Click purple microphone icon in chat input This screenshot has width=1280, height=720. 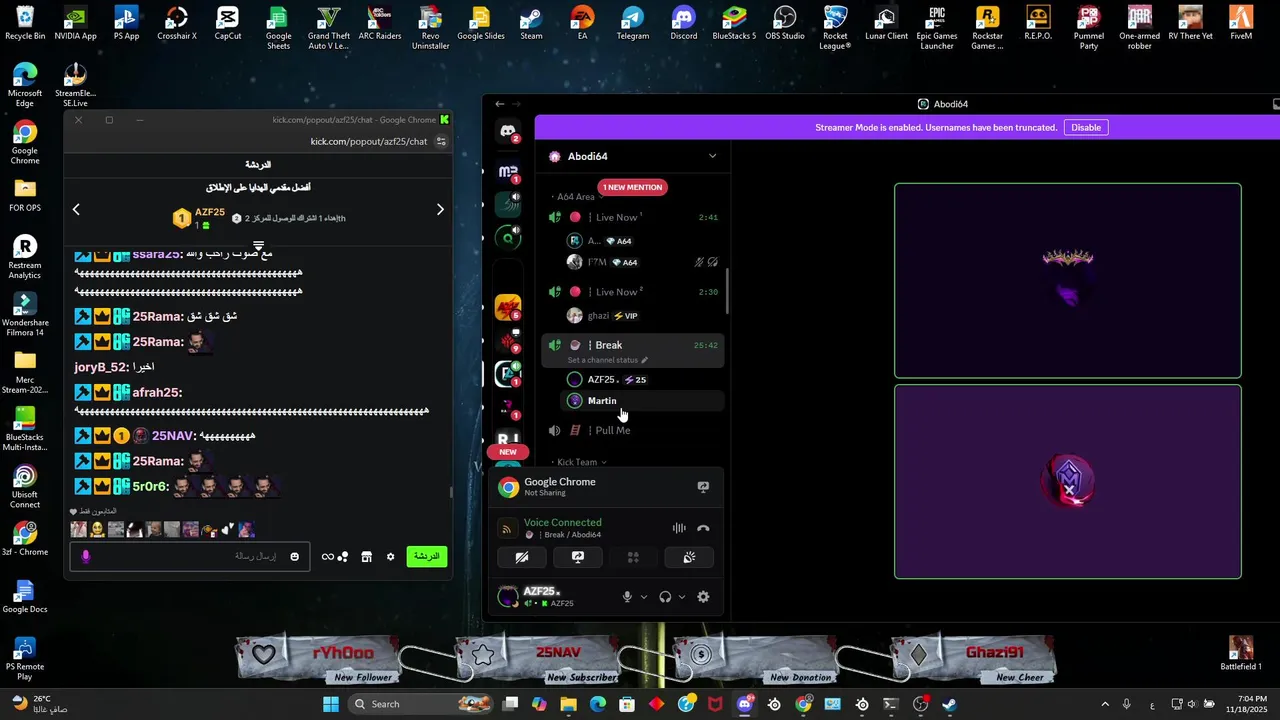click(85, 557)
